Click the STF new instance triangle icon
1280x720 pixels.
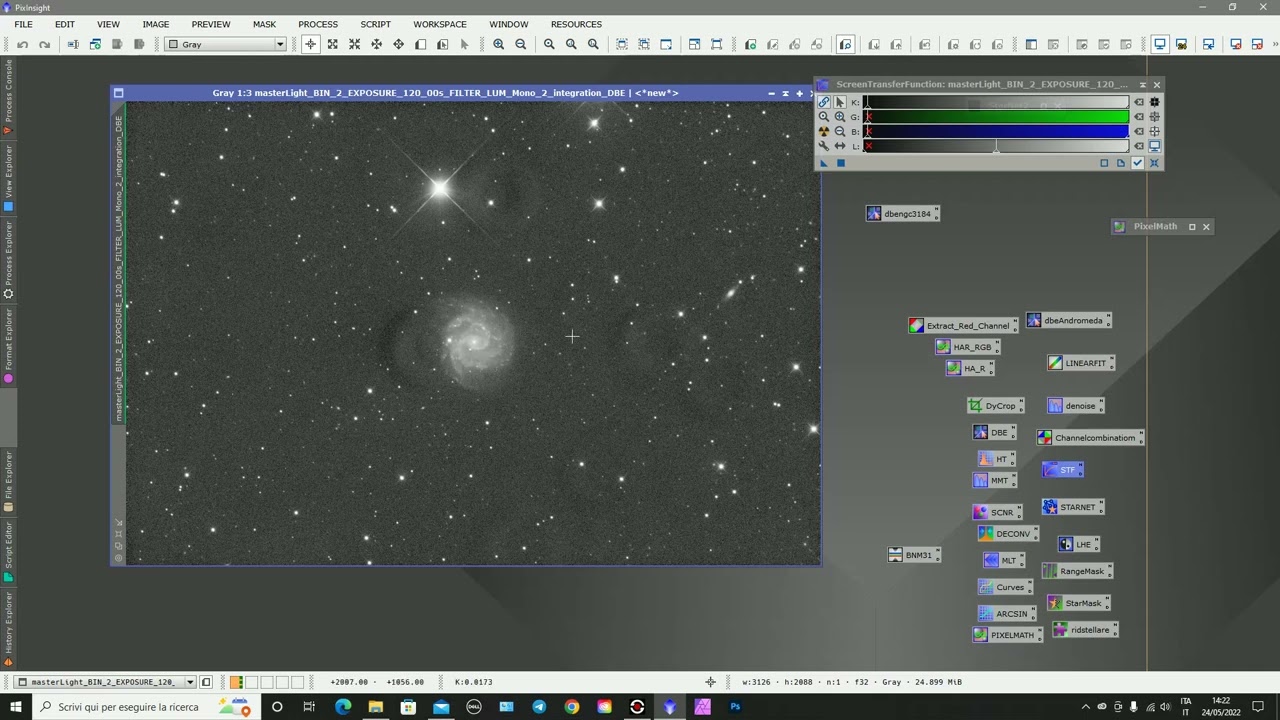[824, 163]
